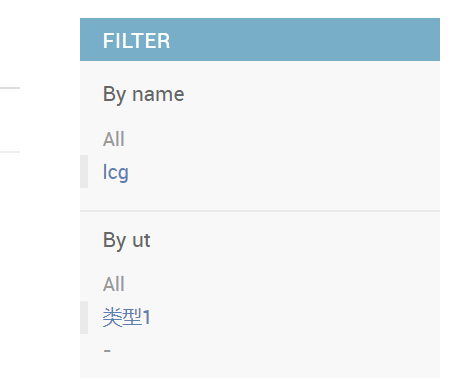The width and height of the screenshot is (475, 378).
Task: Select the lcg name filter
Action: click(115, 172)
